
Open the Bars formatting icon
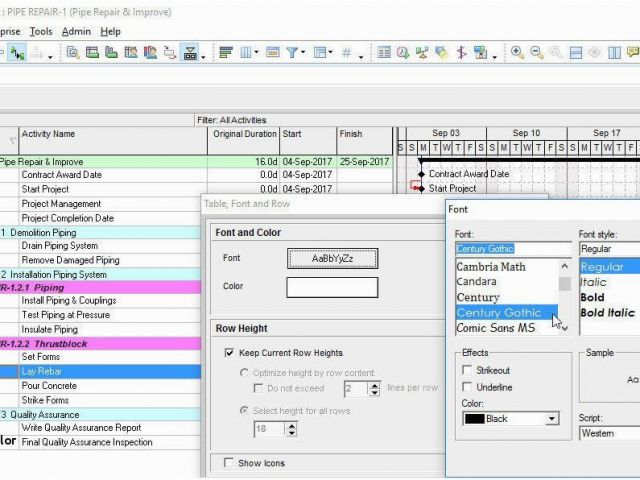pos(226,53)
